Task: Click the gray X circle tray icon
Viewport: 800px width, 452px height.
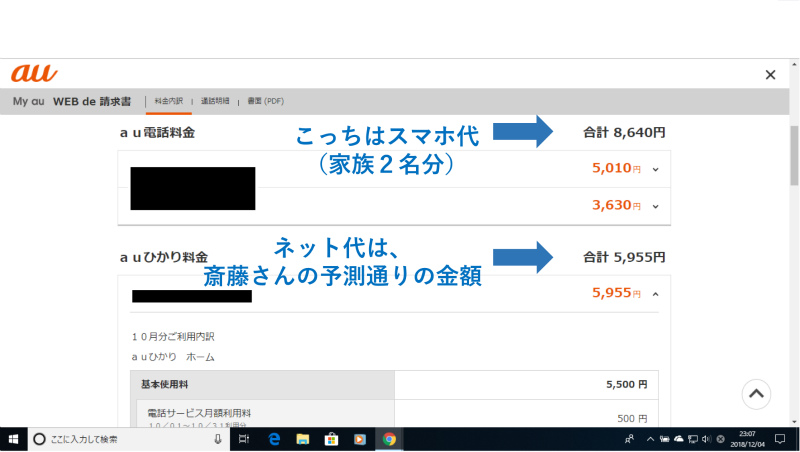Action: 720,439
